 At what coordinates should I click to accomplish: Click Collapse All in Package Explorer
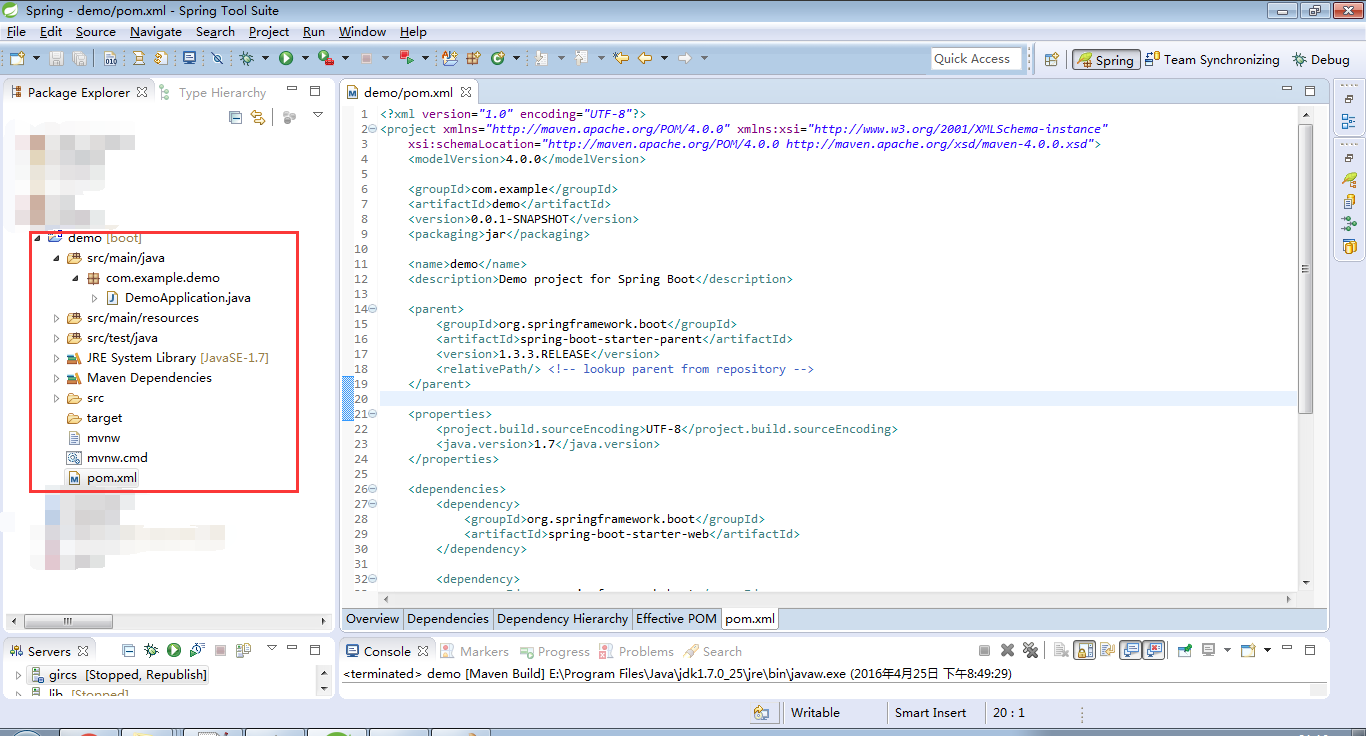tap(235, 117)
